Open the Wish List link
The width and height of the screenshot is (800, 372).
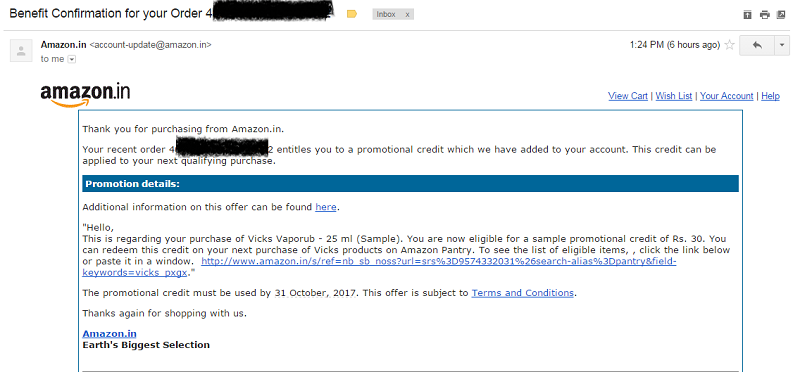point(673,96)
